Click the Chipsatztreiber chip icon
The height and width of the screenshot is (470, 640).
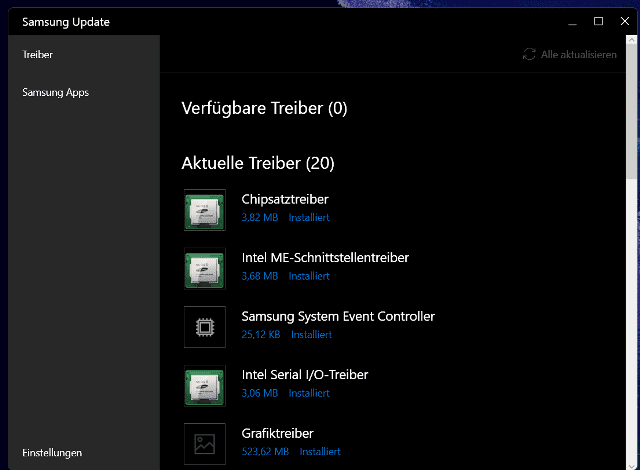pyautogui.click(x=205, y=209)
